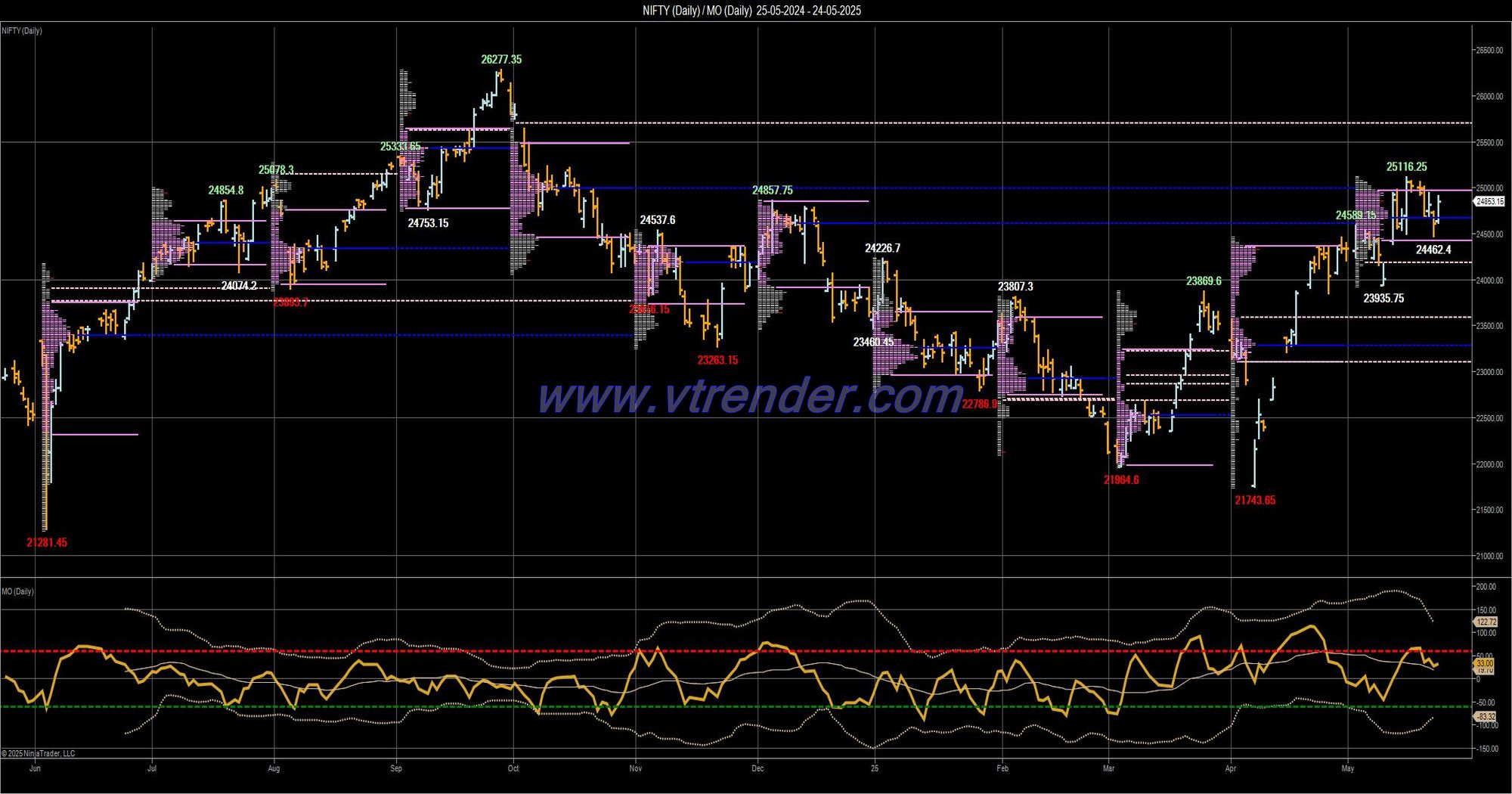This screenshot has width=1512, height=794.
Task: Click the © 2025 NinjaTrader, LLC copyright text
Action: pos(39,754)
